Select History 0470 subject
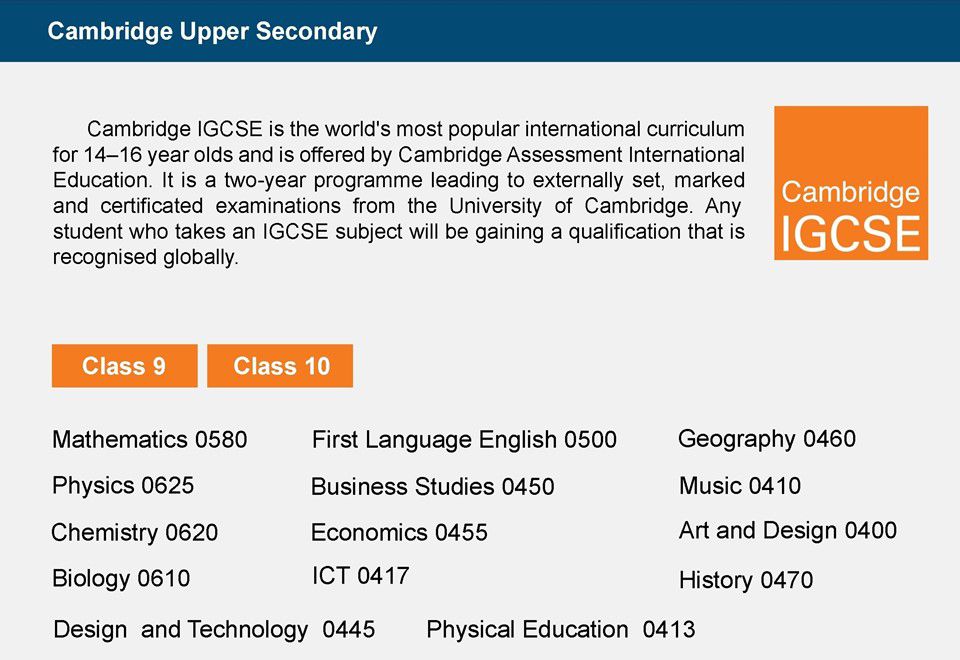The height and width of the screenshot is (660, 960). tap(746, 580)
